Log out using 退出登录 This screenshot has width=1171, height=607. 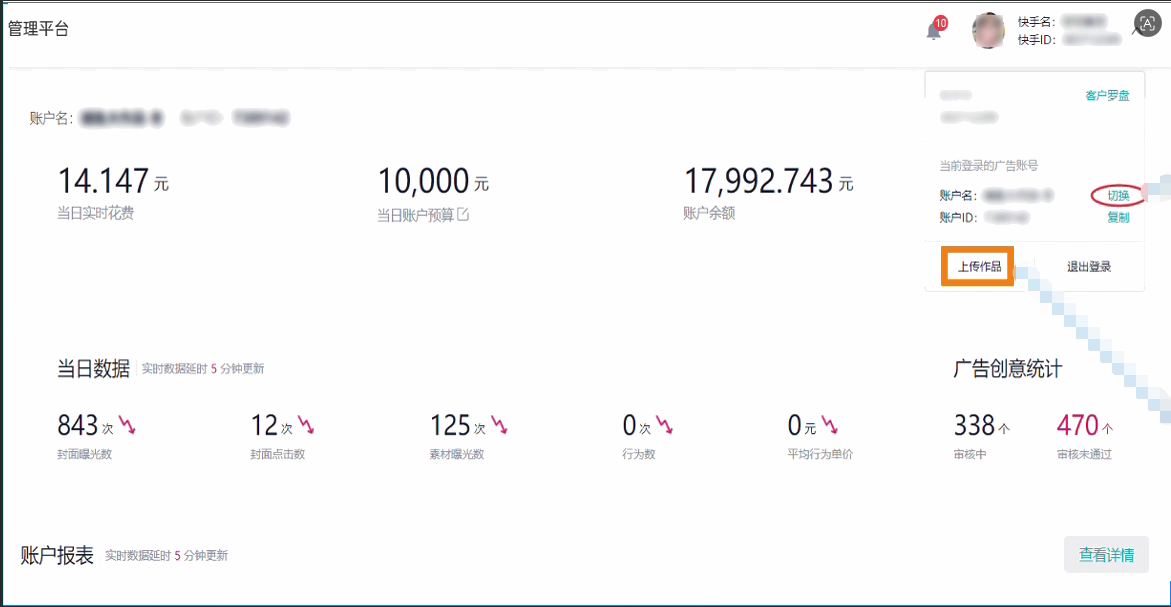(1088, 267)
